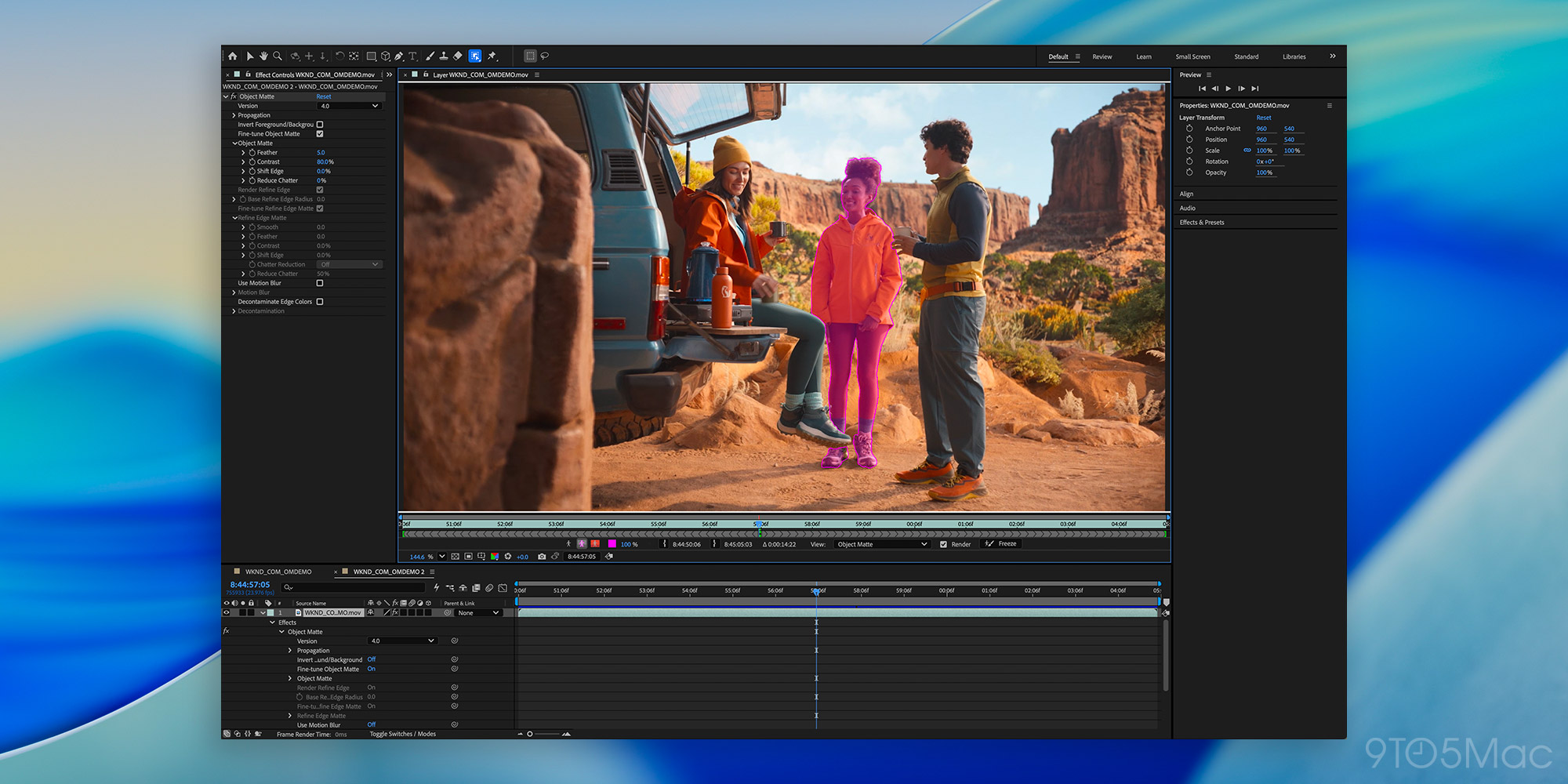Click the timeline layer search field

(353, 587)
